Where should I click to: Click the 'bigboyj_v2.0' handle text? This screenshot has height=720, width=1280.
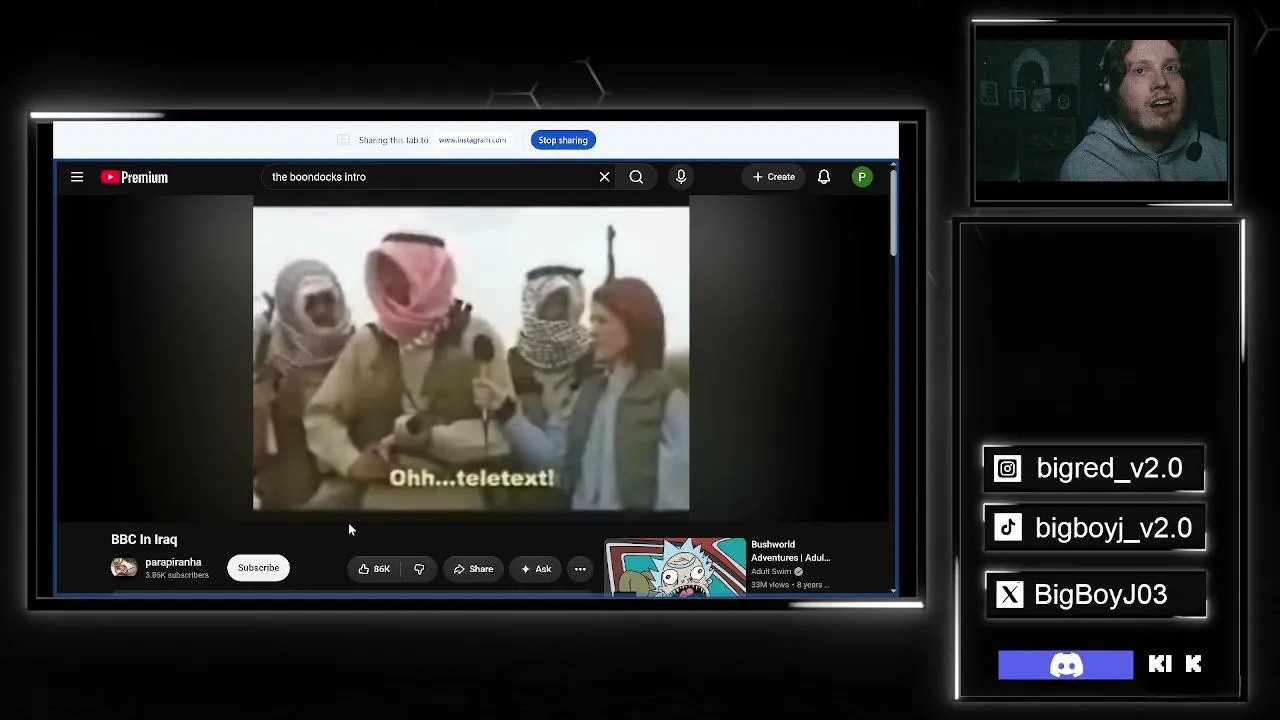click(x=1113, y=528)
